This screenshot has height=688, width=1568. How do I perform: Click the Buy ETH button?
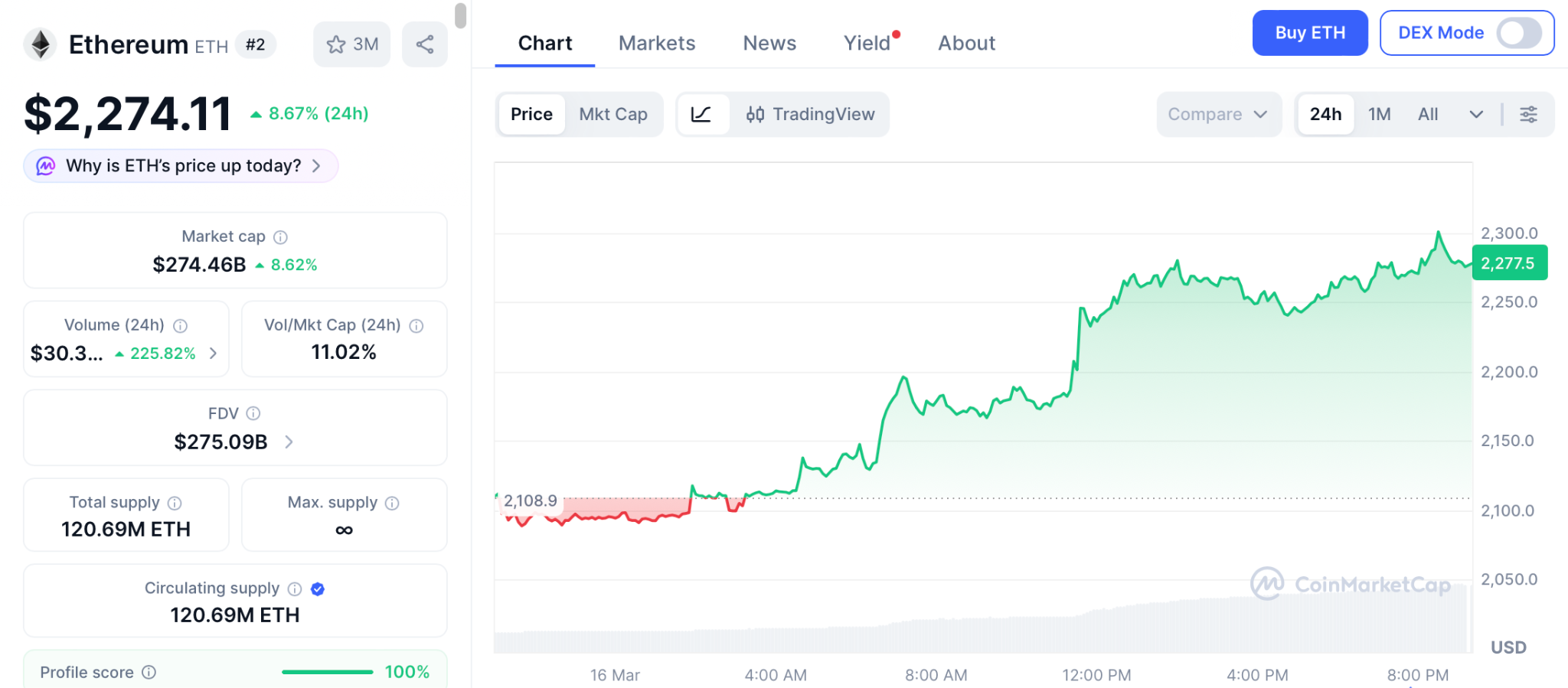pos(1309,33)
